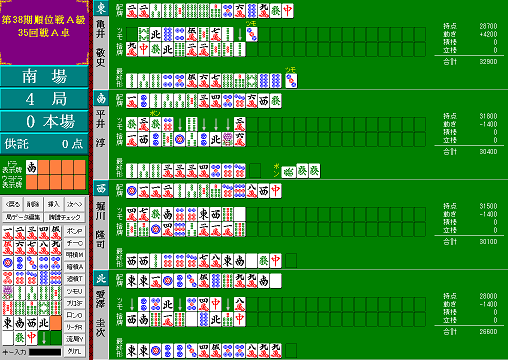Select the bird one-bamboo palette tile
508x360 pixels.
[8, 293]
